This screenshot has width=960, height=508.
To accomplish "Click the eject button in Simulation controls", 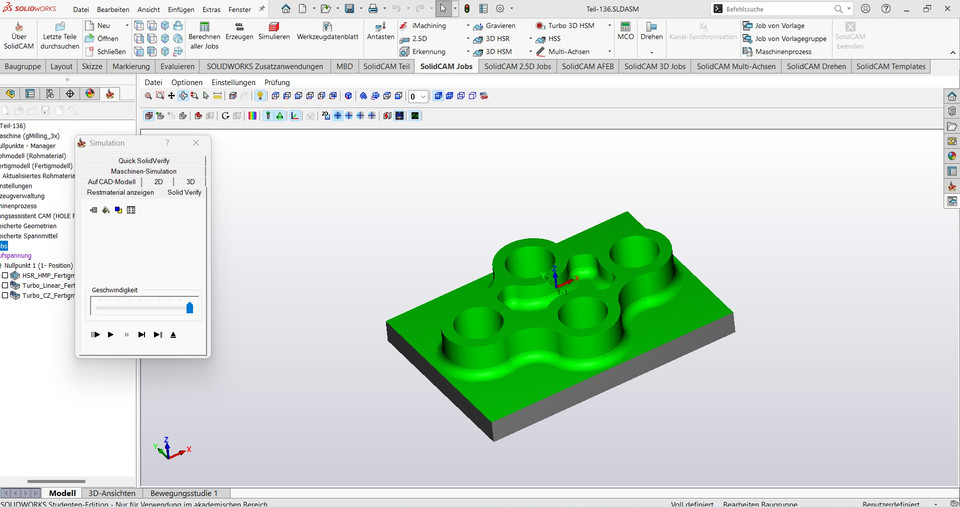I will [x=173, y=334].
